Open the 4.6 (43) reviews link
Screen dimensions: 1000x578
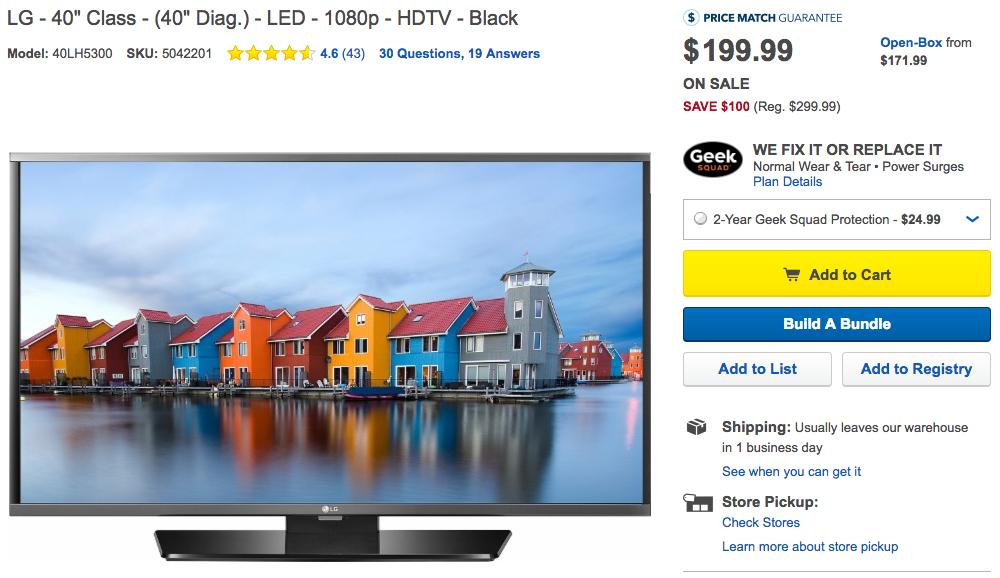(342, 54)
